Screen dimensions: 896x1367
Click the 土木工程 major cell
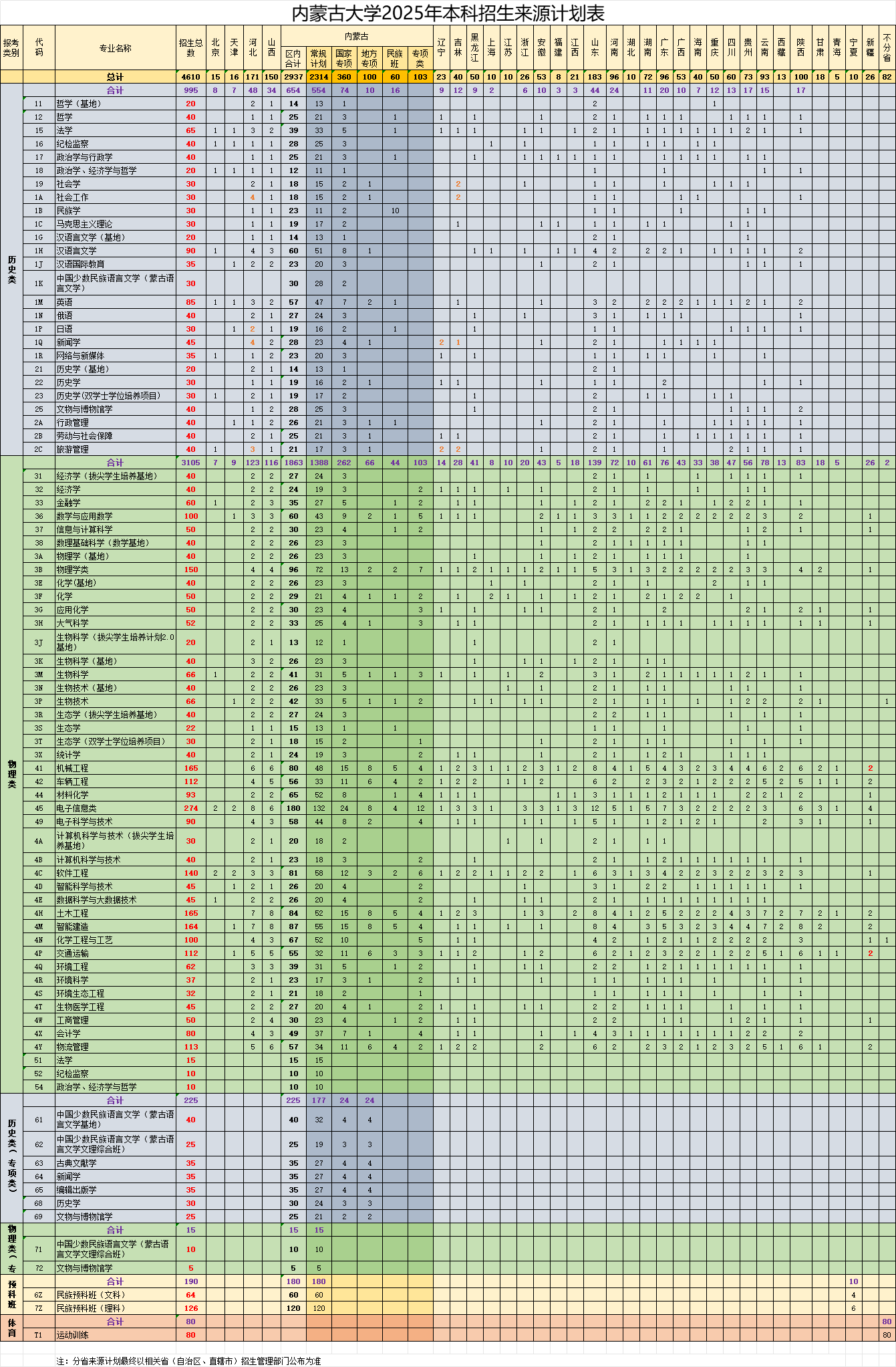tap(116, 913)
